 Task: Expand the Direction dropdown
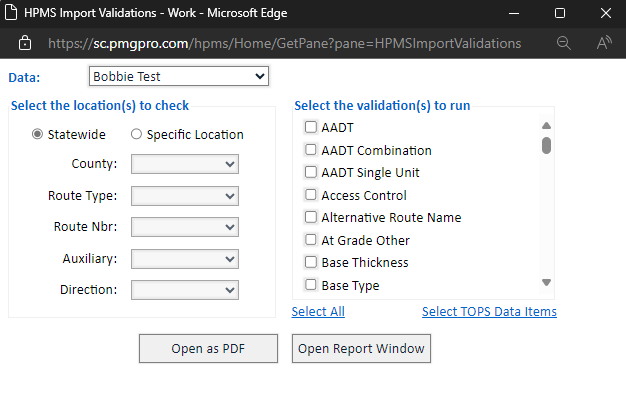click(x=185, y=290)
